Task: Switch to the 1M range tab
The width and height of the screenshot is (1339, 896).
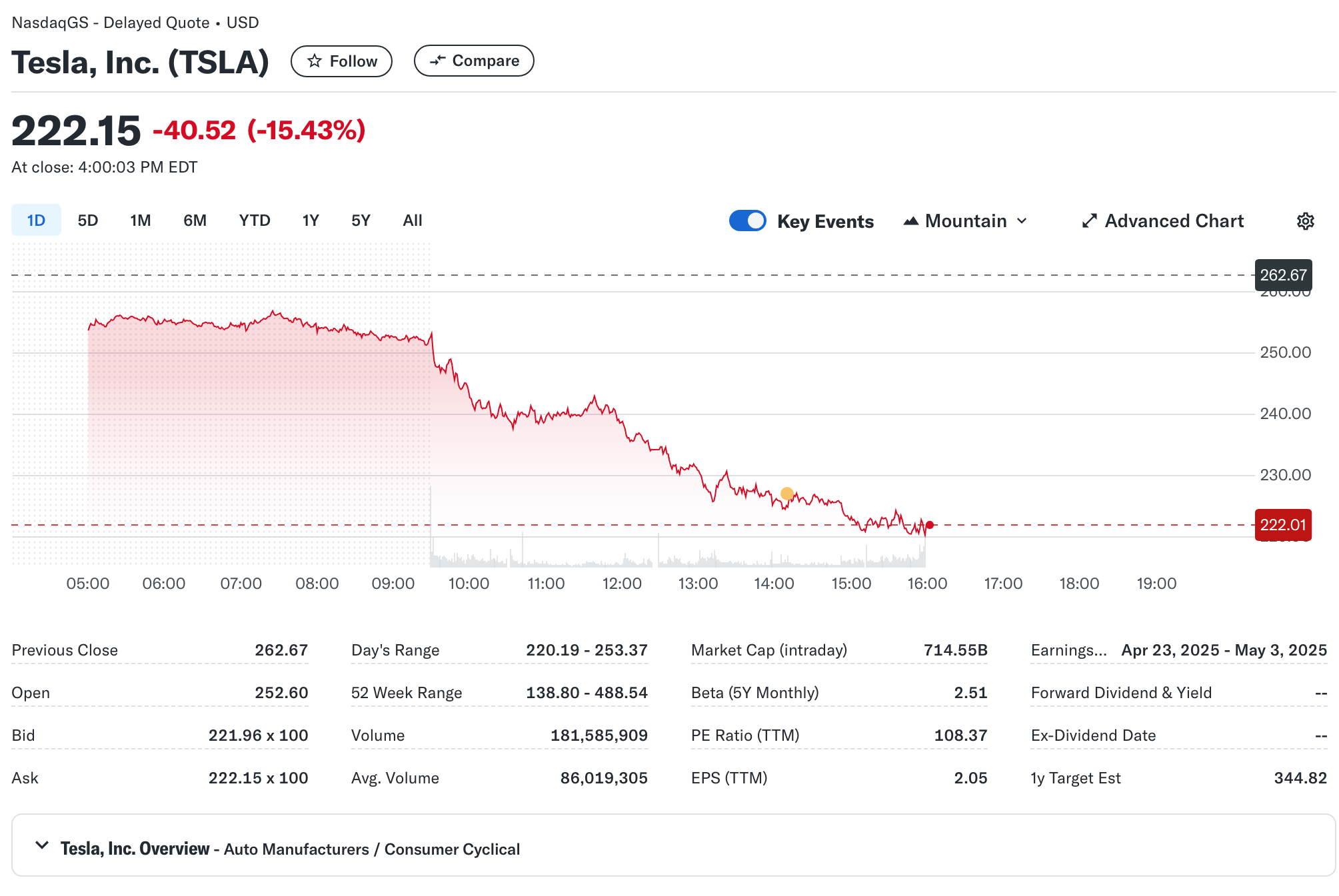Action: [140, 220]
